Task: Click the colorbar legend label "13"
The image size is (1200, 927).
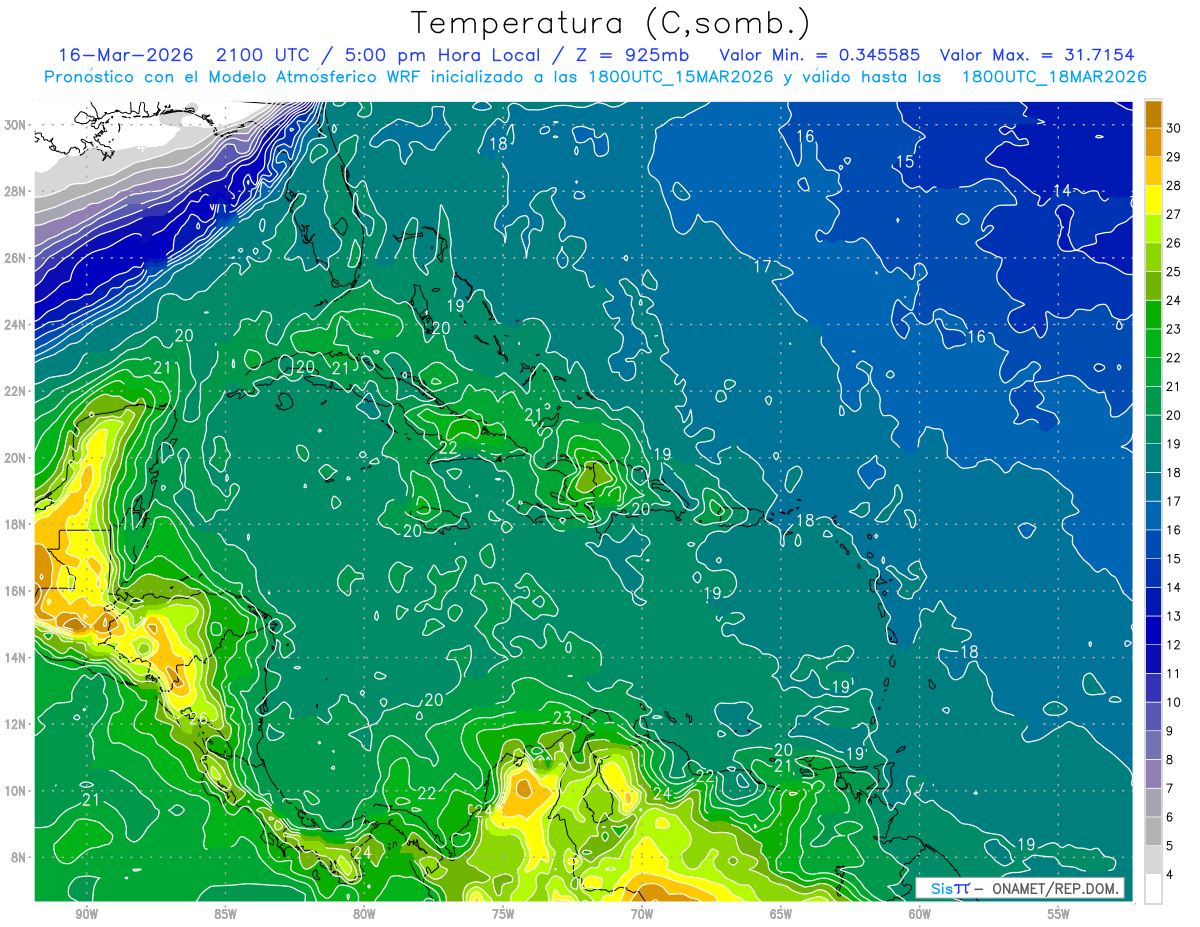Action: 1174,616
